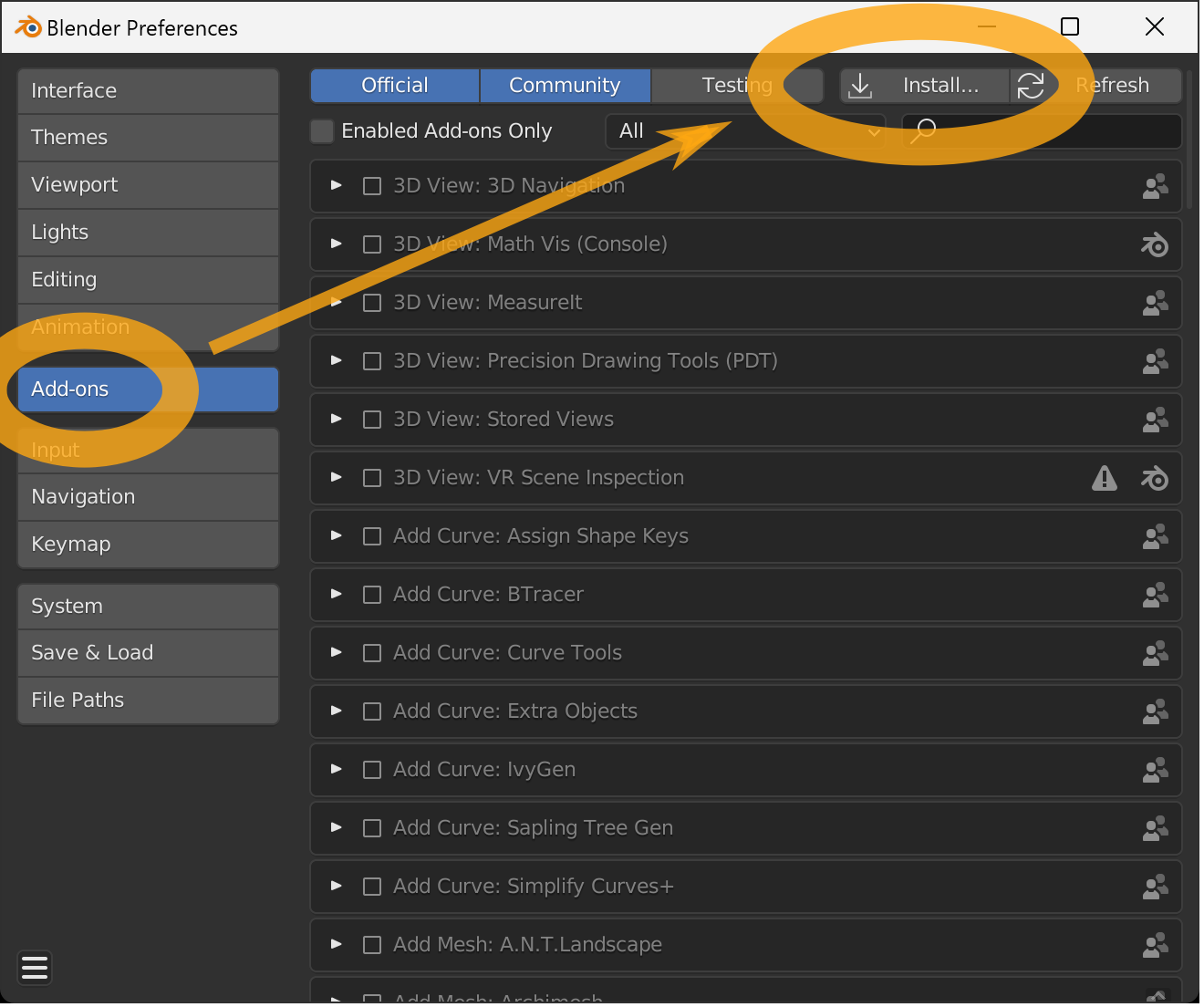Open Save & Load preferences
This screenshot has height=1007, width=1204.
coord(148,653)
